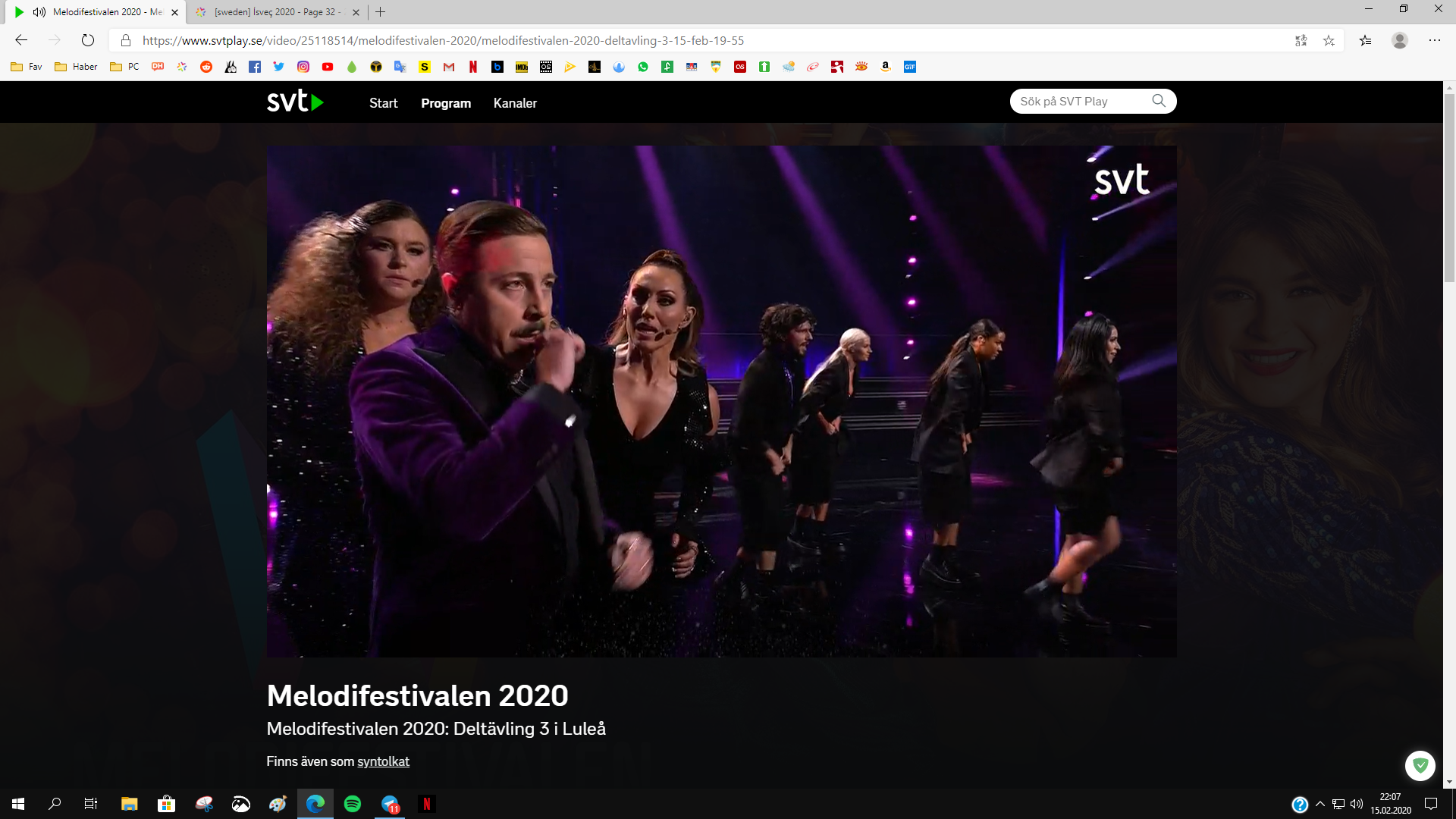
Task: Open the translate page icon in address bar
Action: tap(1301, 41)
